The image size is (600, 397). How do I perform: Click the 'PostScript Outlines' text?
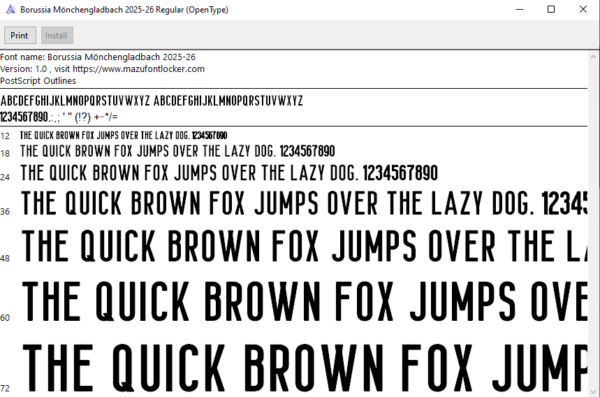click(x=38, y=81)
